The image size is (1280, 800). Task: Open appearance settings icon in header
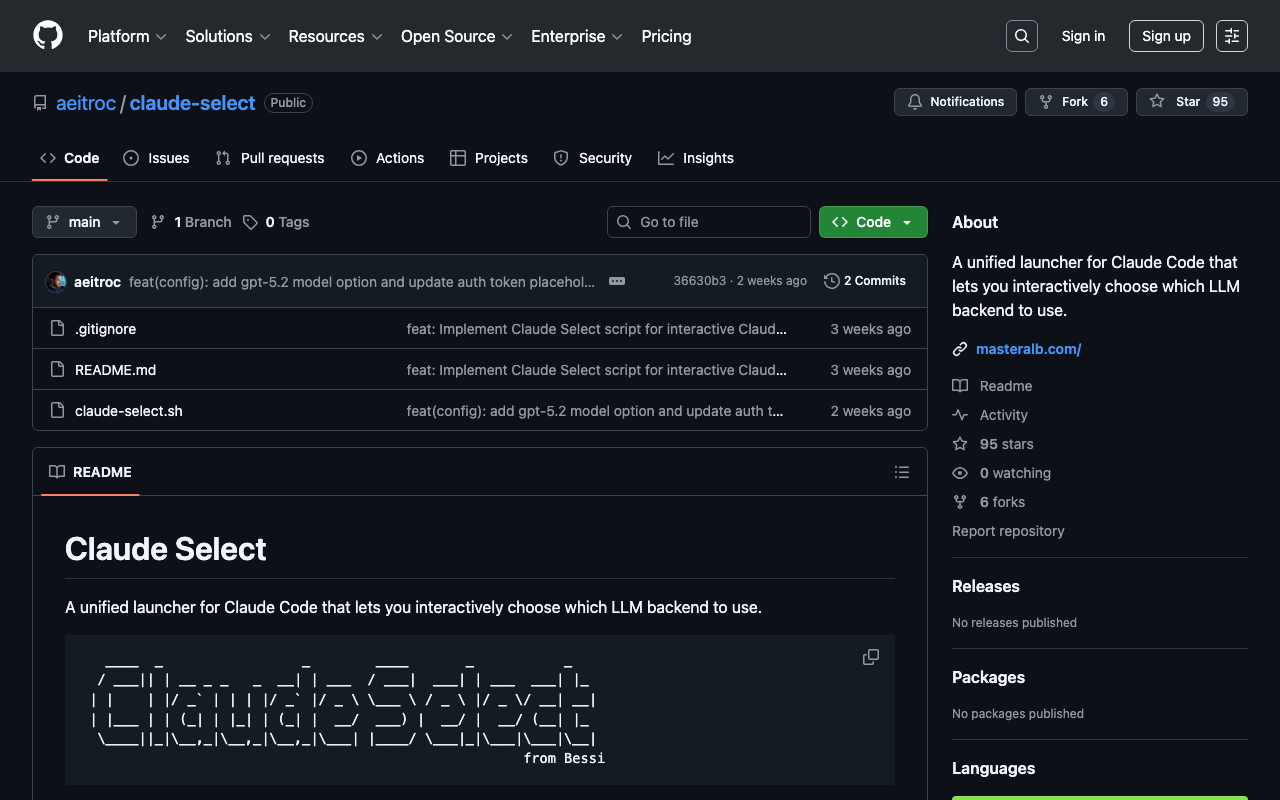pyautogui.click(x=1231, y=36)
